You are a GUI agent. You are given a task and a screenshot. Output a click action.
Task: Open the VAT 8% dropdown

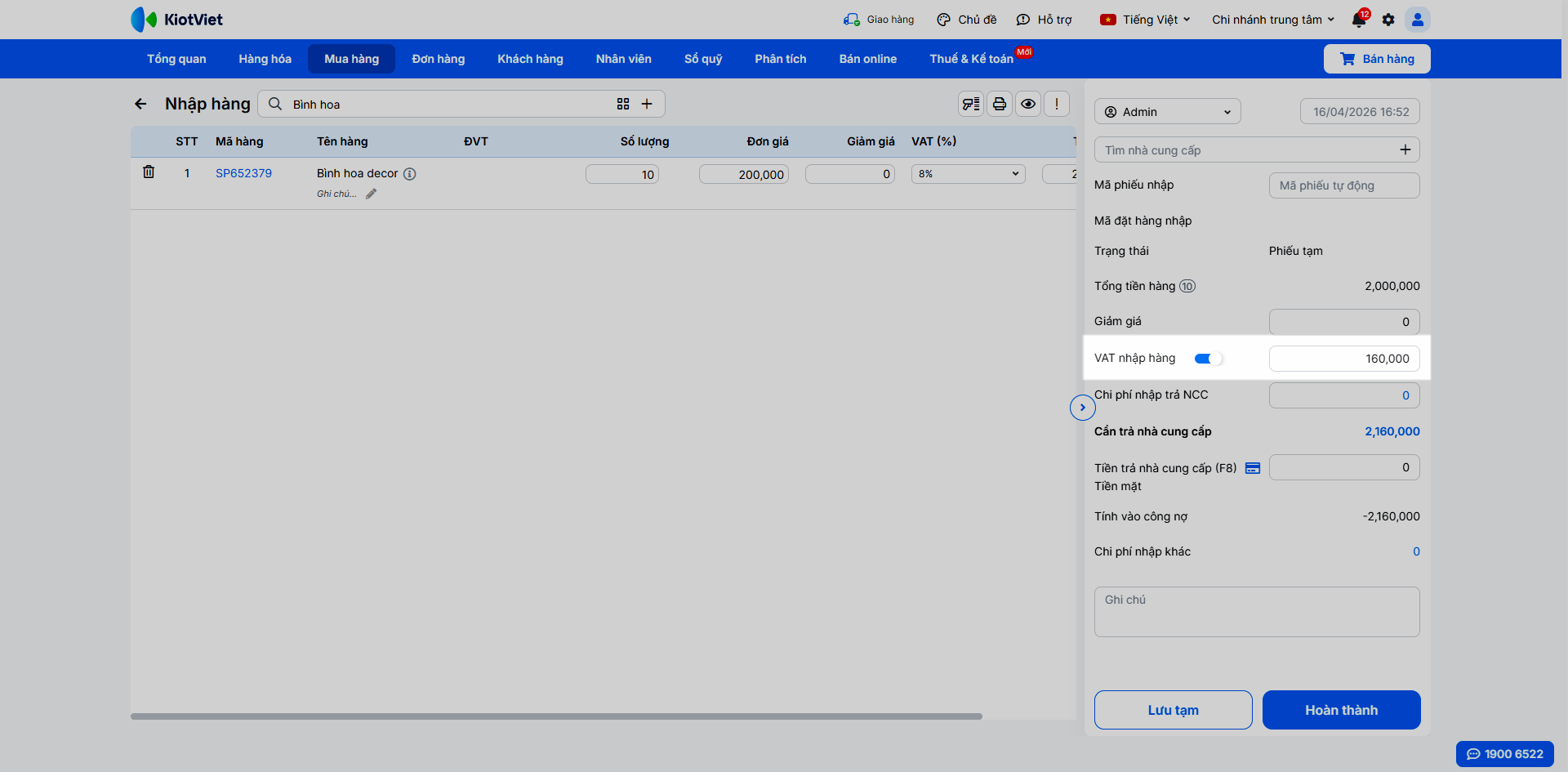(969, 174)
